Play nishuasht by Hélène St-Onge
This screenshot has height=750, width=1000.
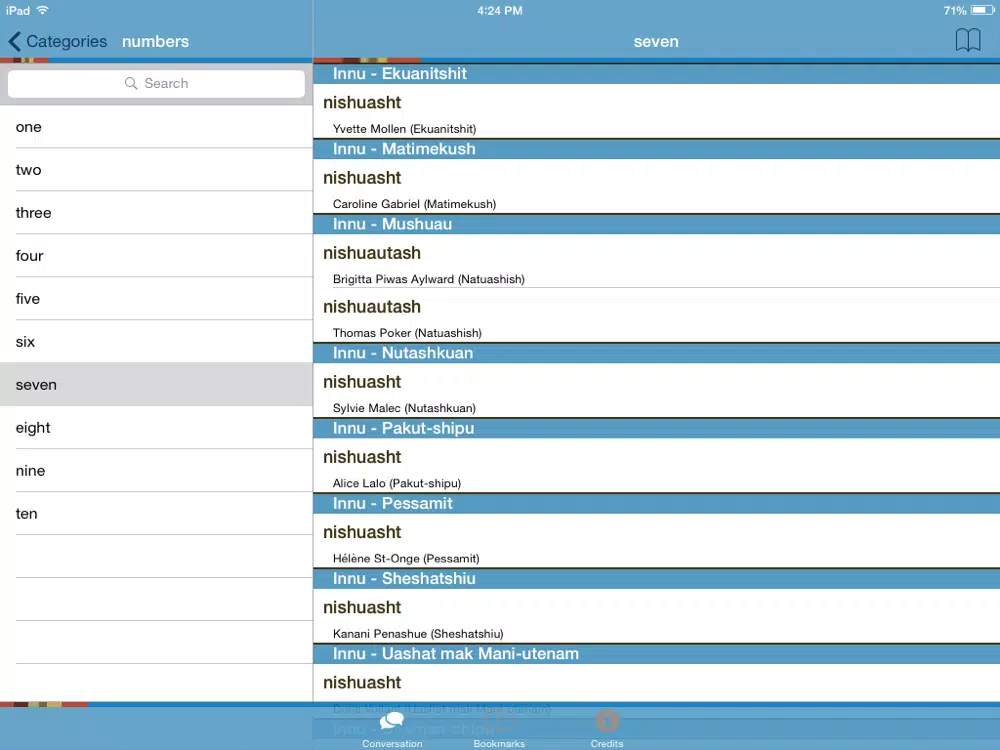(656, 541)
